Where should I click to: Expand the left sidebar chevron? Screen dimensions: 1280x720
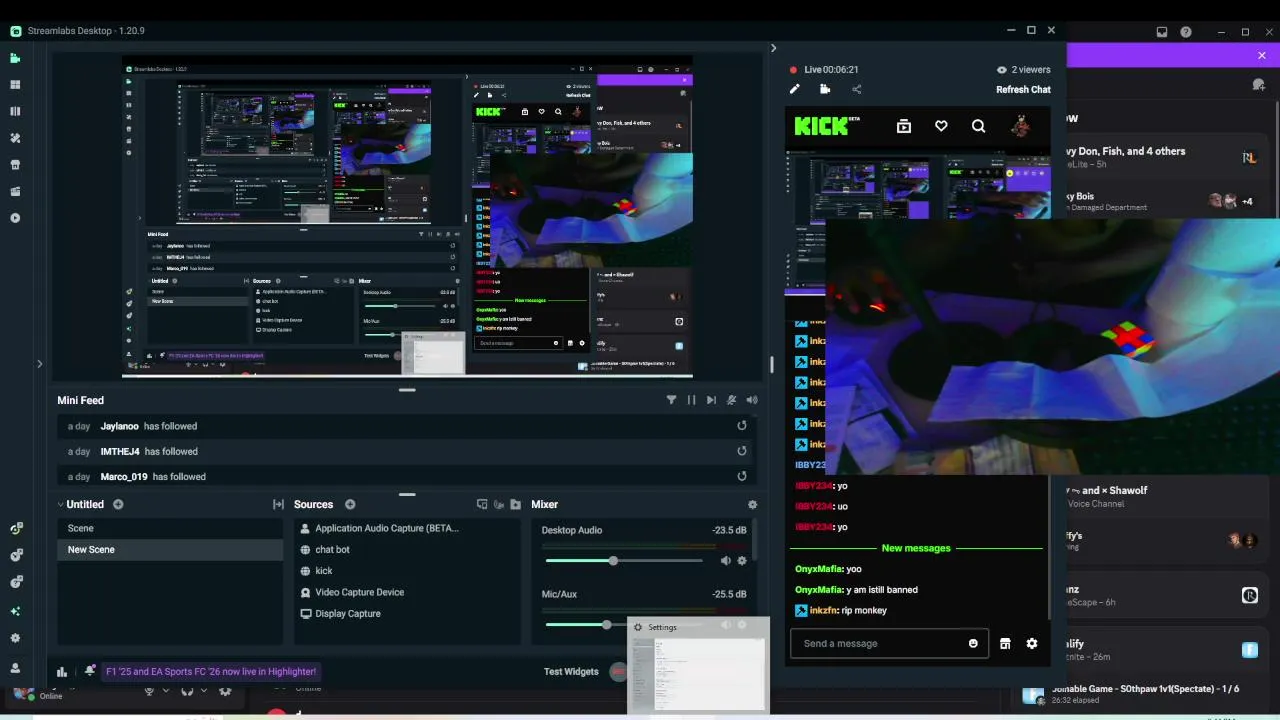point(39,364)
